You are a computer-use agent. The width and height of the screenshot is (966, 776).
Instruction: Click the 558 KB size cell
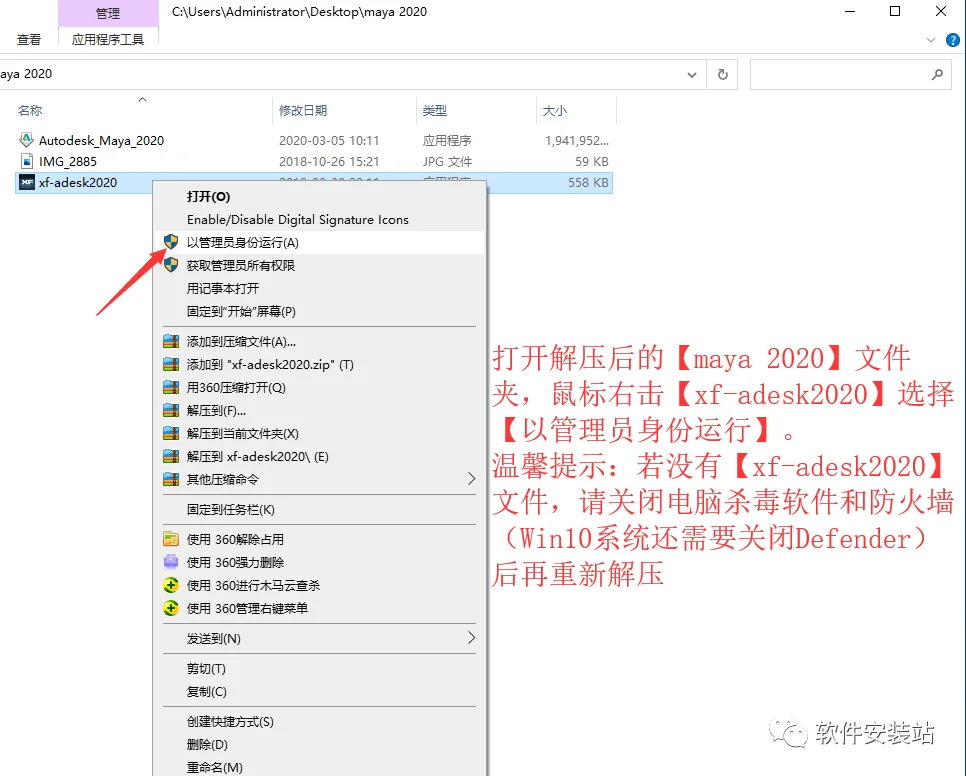pyautogui.click(x=588, y=182)
